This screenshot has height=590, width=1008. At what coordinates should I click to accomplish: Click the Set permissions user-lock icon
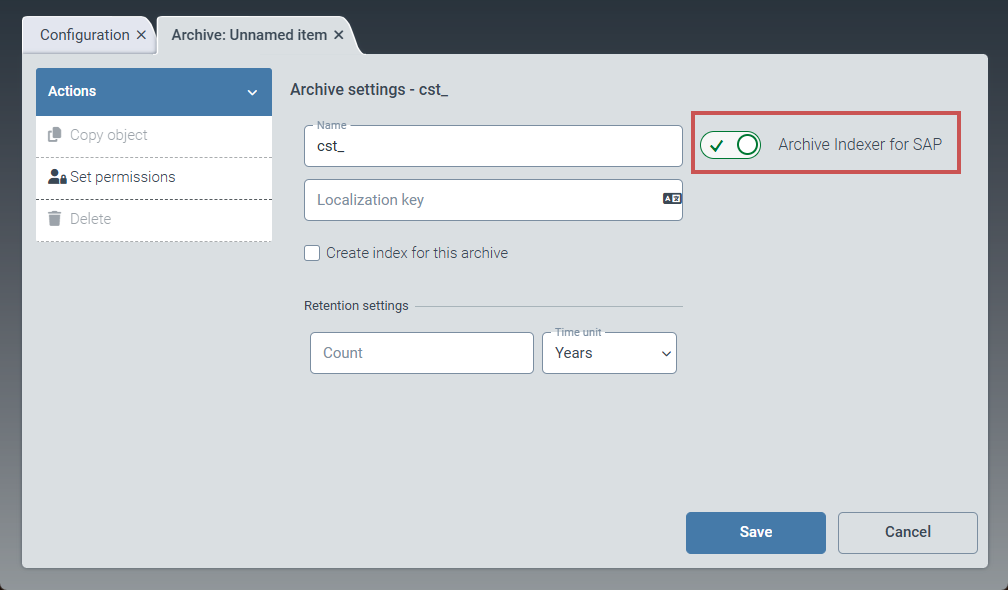tap(57, 177)
